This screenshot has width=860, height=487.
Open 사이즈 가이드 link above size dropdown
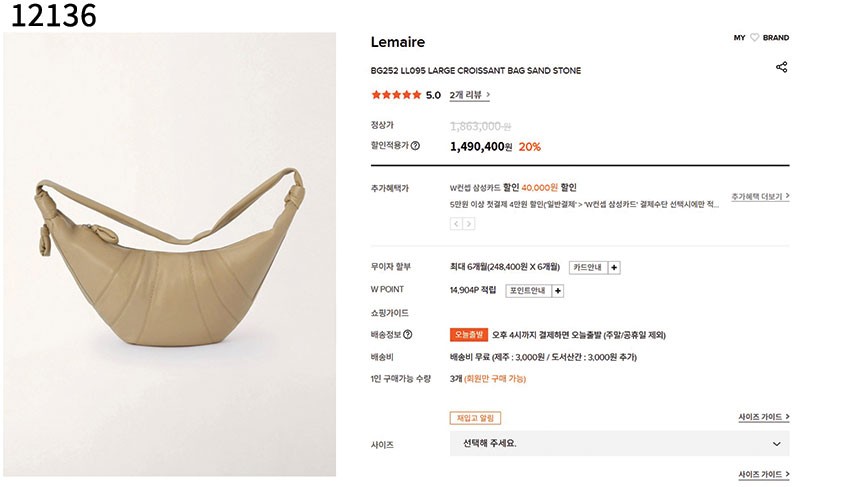pos(764,417)
